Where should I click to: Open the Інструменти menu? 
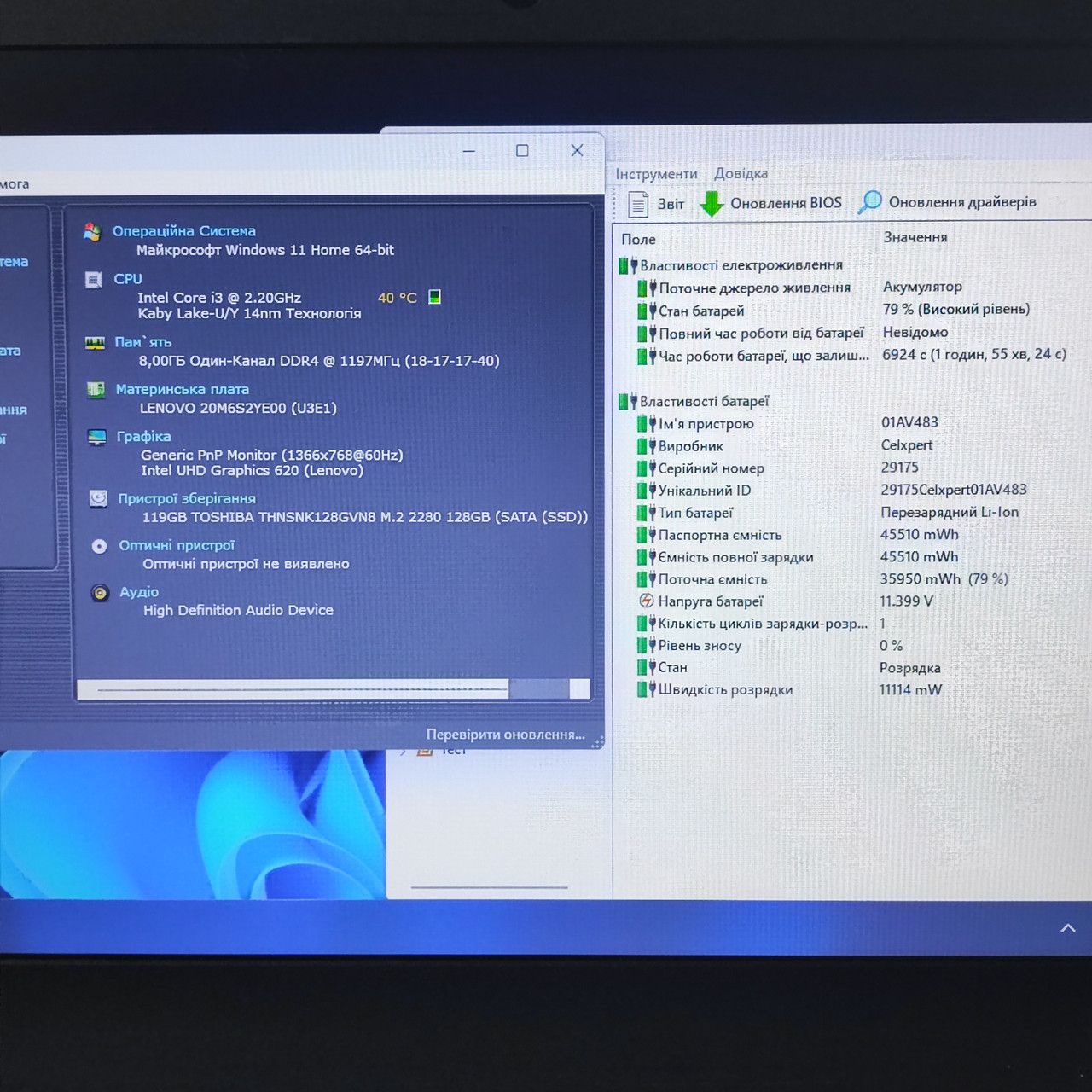coord(657,174)
